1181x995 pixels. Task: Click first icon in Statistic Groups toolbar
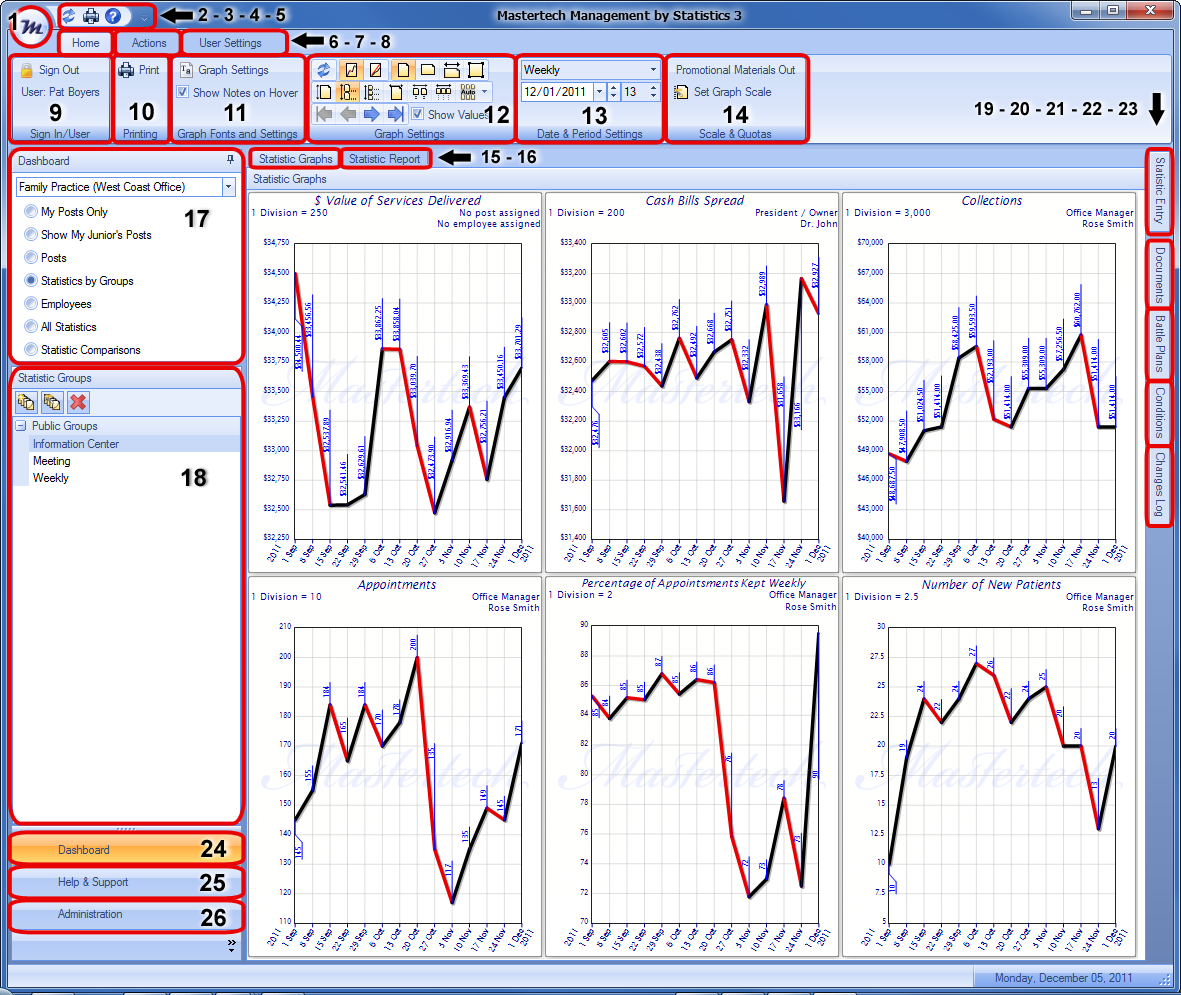point(26,402)
